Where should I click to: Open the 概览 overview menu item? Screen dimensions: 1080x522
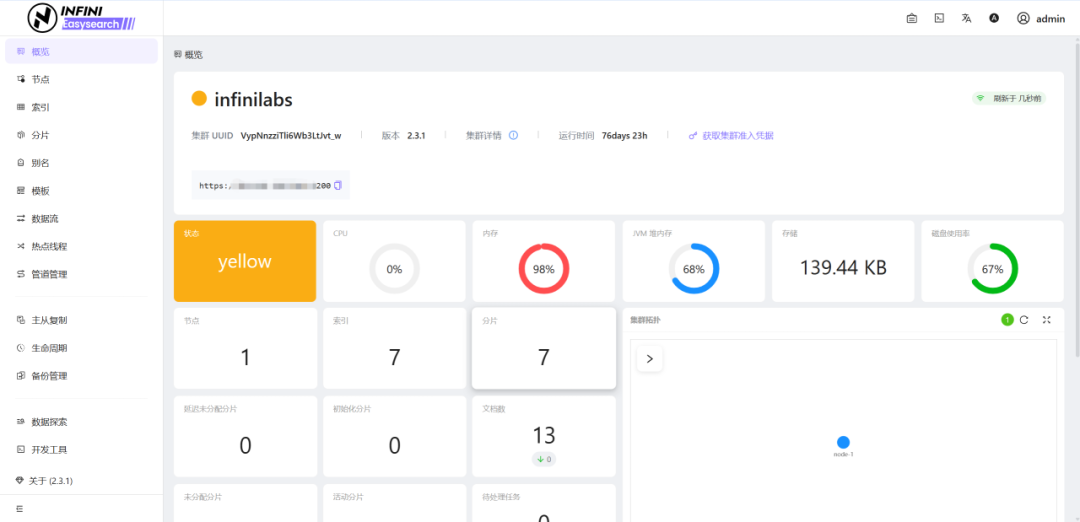81,52
